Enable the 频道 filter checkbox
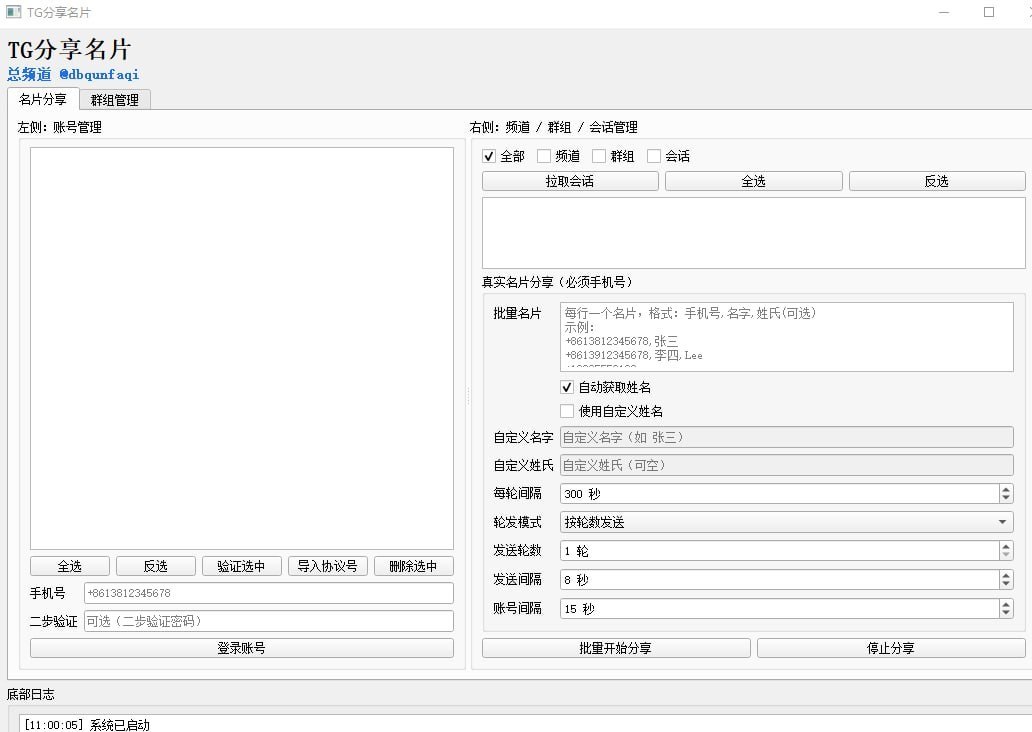This screenshot has height=732, width=1032. coord(544,156)
